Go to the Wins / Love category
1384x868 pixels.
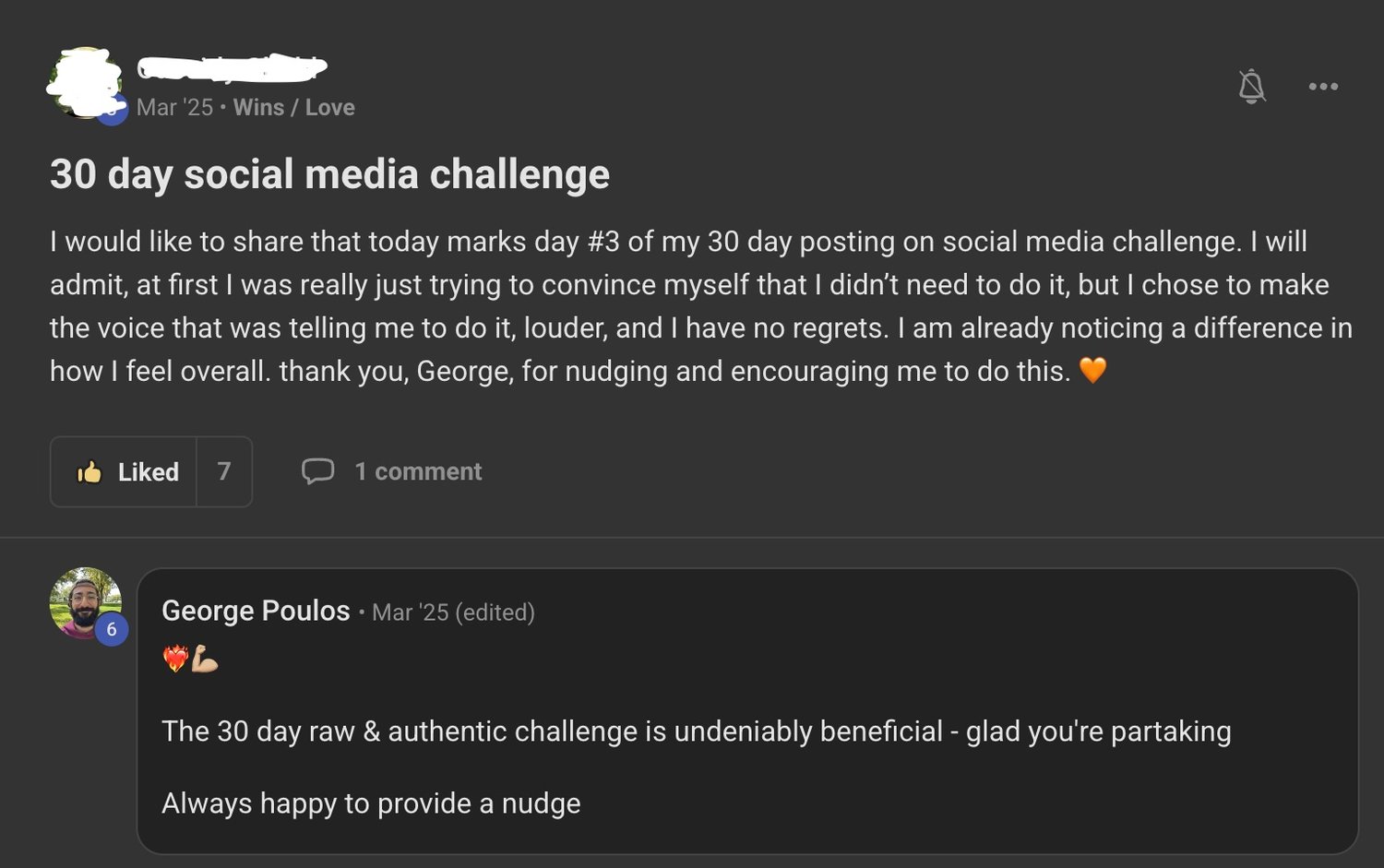tap(293, 107)
